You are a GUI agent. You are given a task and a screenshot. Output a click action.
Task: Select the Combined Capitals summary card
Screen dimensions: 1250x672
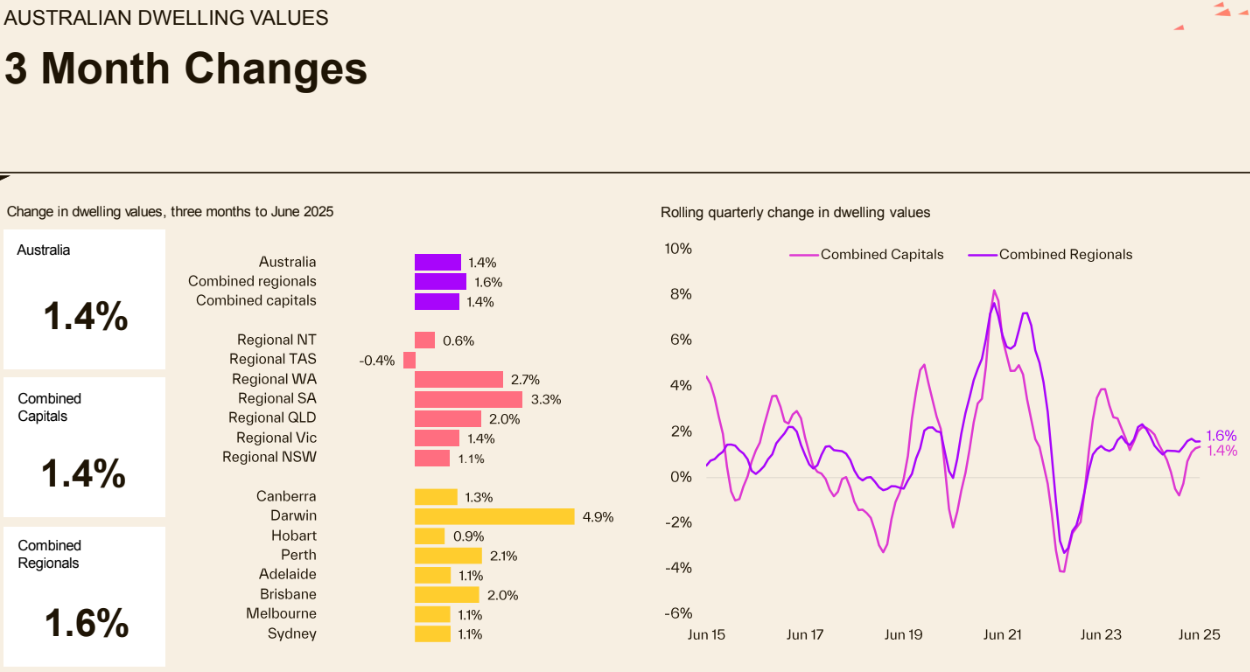pos(84,446)
